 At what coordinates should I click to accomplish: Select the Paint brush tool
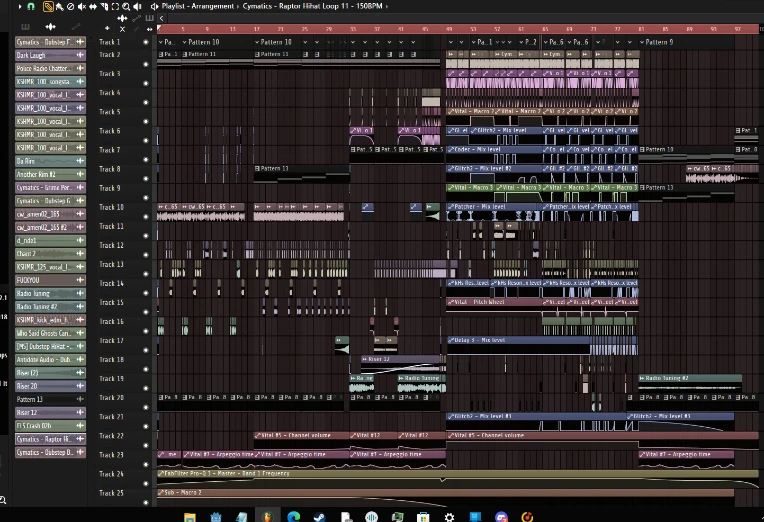tap(59, 6)
